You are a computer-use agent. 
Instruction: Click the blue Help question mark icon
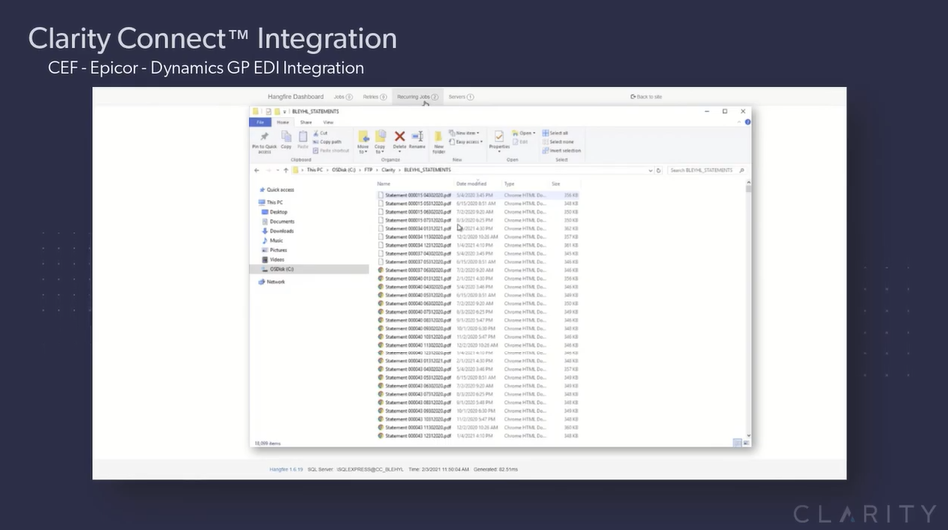(747, 122)
